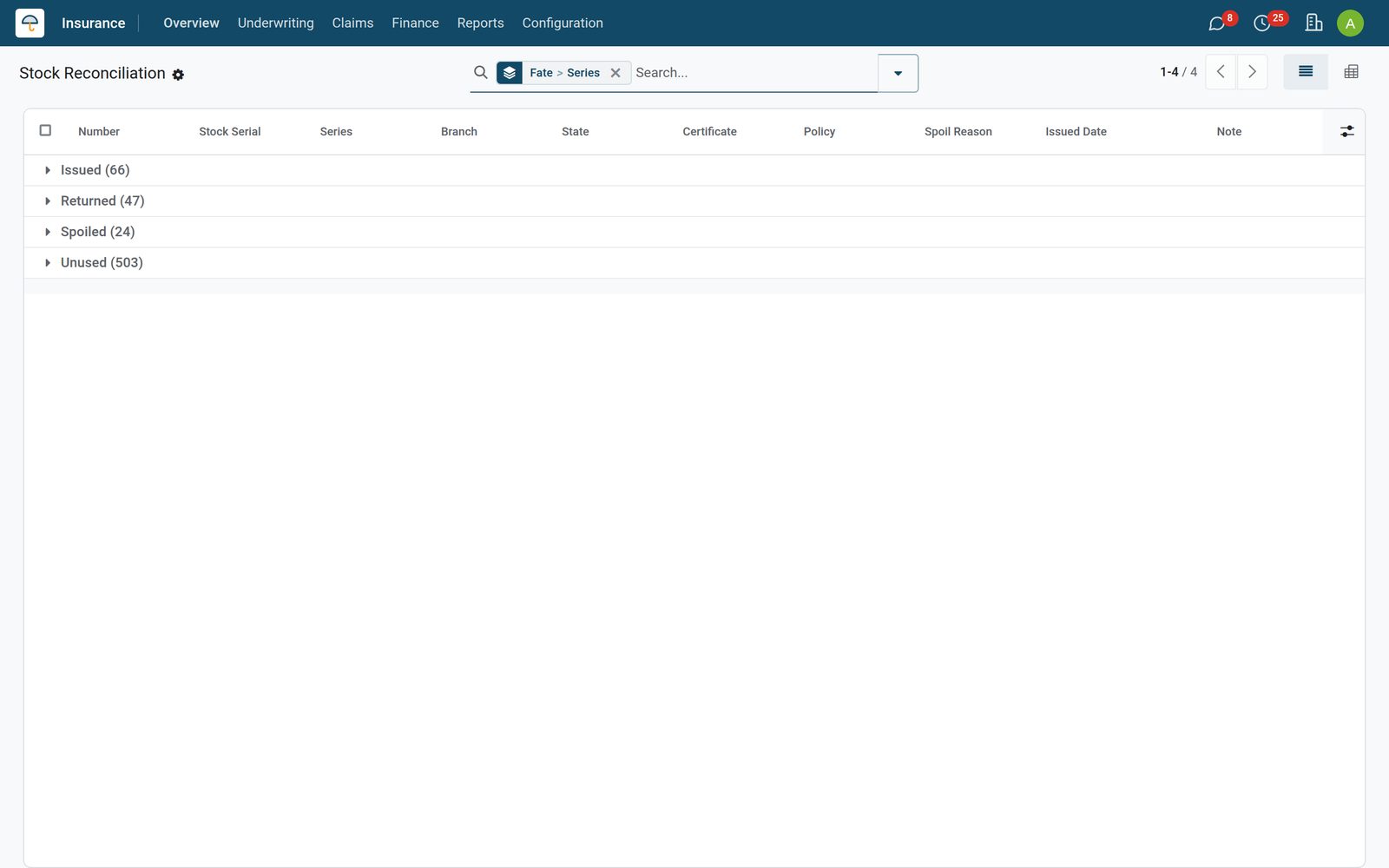Click the gear icon beside Stock Reconciliation

tap(178, 75)
